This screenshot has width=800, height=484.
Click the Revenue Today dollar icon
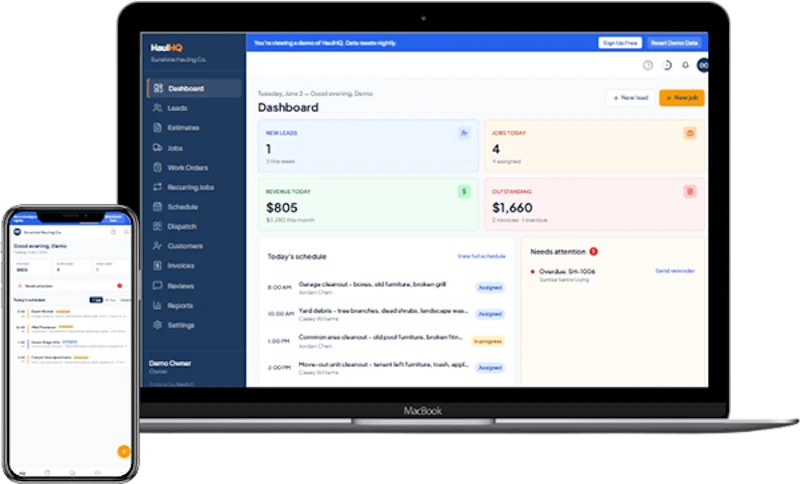click(464, 192)
